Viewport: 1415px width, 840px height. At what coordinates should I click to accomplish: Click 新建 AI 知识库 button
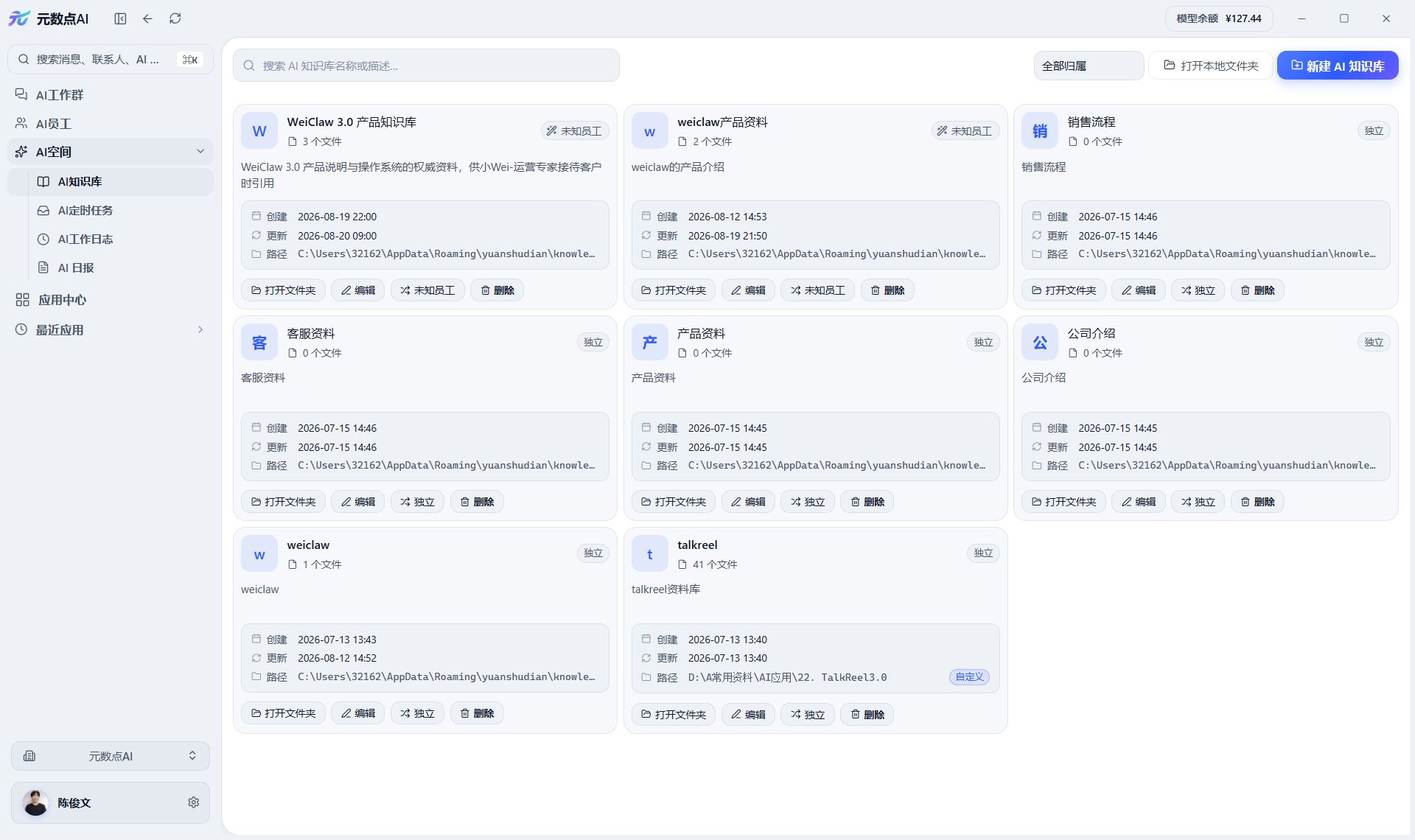[1338, 66]
